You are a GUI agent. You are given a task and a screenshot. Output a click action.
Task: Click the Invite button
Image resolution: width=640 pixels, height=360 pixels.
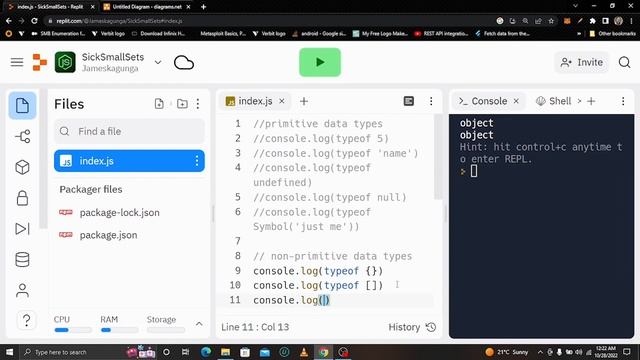(582, 62)
